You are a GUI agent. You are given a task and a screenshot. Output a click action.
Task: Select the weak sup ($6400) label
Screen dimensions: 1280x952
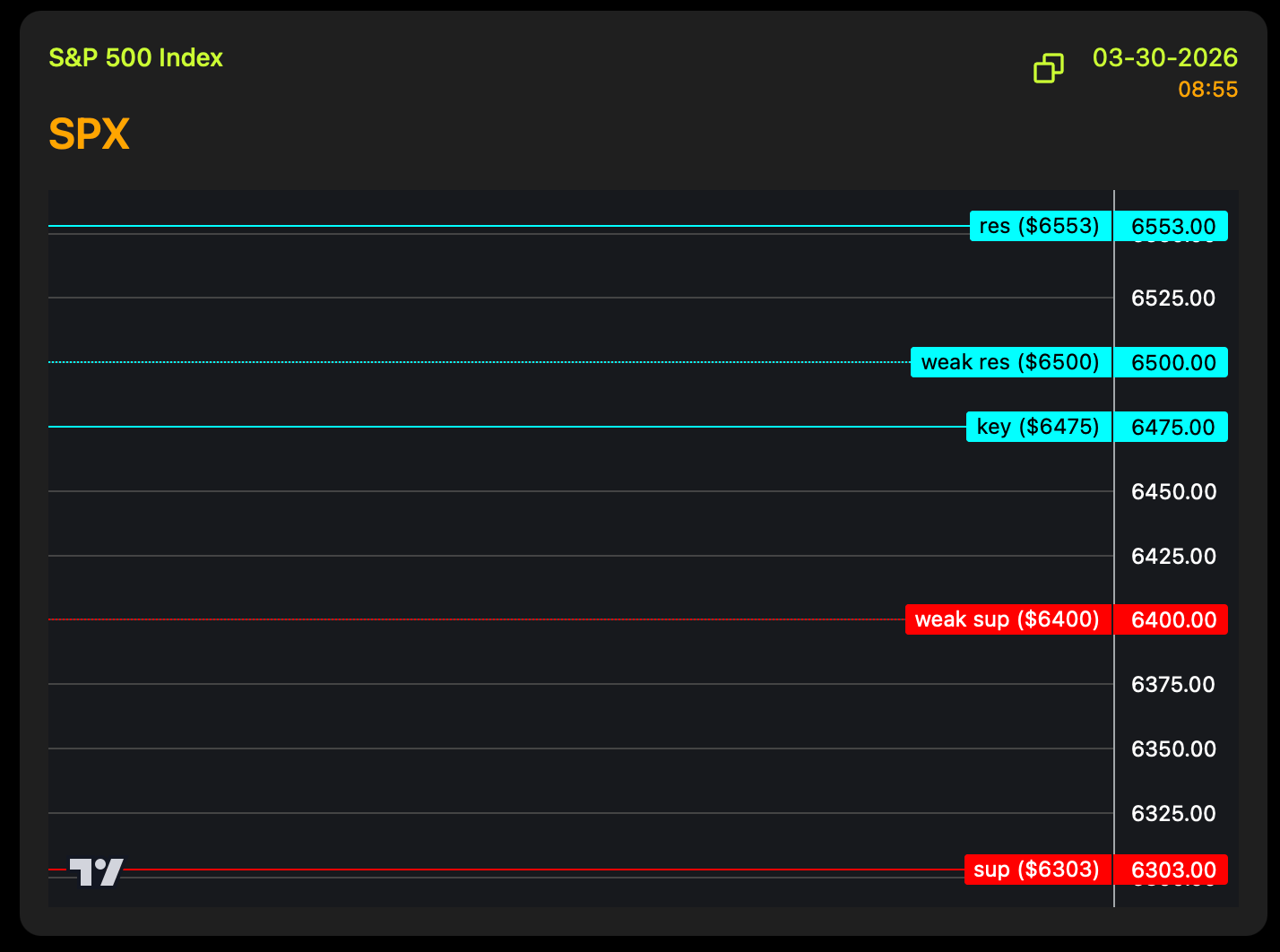(1008, 619)
